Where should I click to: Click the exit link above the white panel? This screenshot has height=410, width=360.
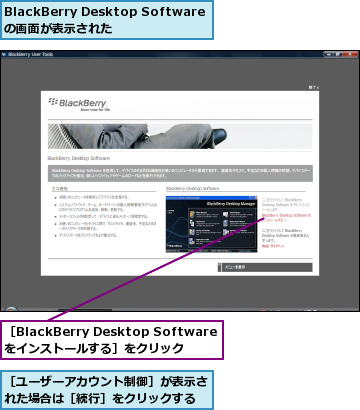click(x=314, y=87)
